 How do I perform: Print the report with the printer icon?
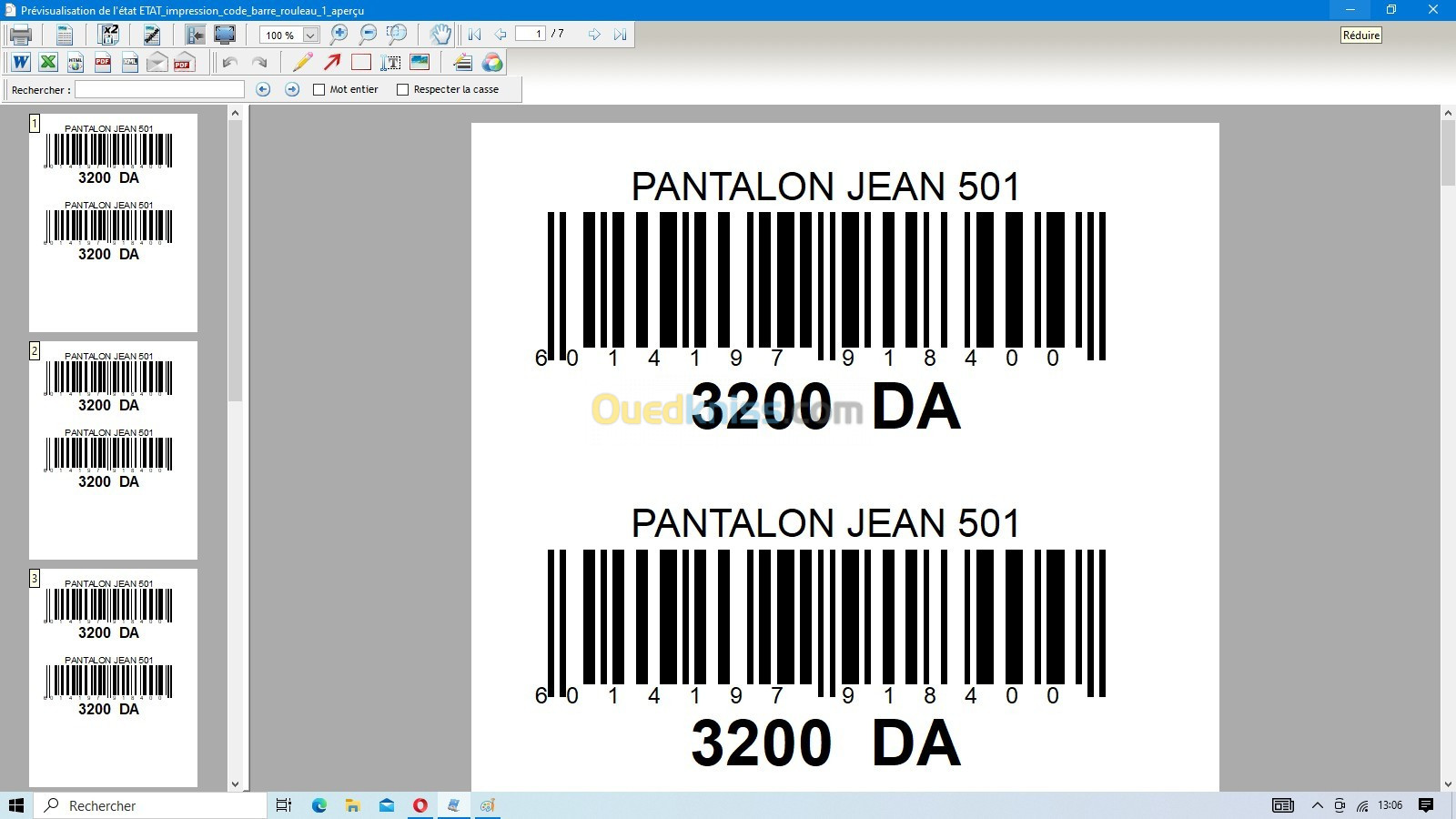[20, 35]
